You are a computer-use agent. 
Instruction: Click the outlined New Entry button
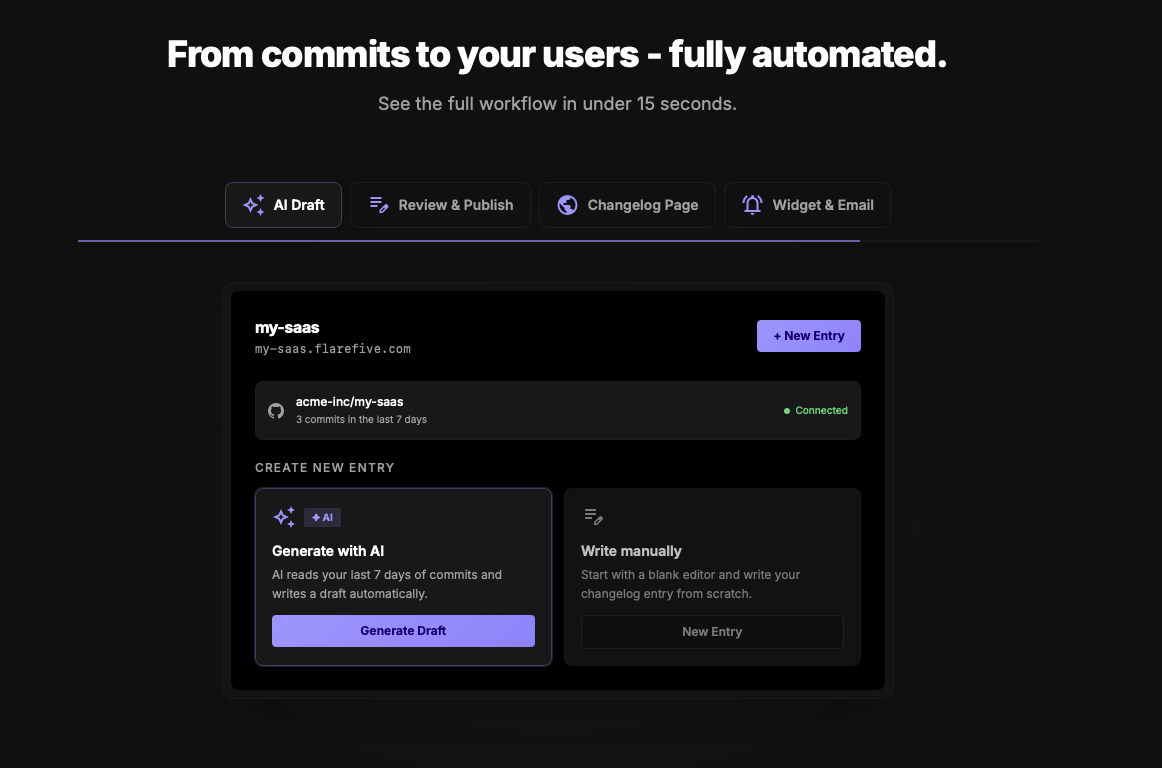pyautogui.click(x=712, y=632)
